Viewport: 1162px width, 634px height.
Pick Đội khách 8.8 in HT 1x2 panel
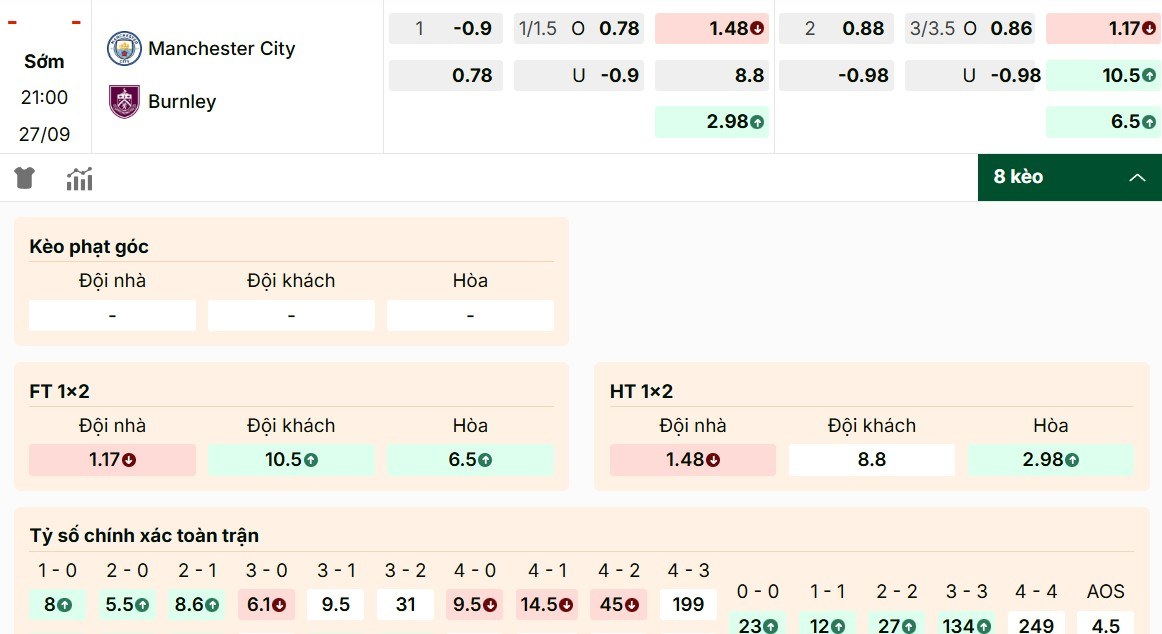click(871, 459)
